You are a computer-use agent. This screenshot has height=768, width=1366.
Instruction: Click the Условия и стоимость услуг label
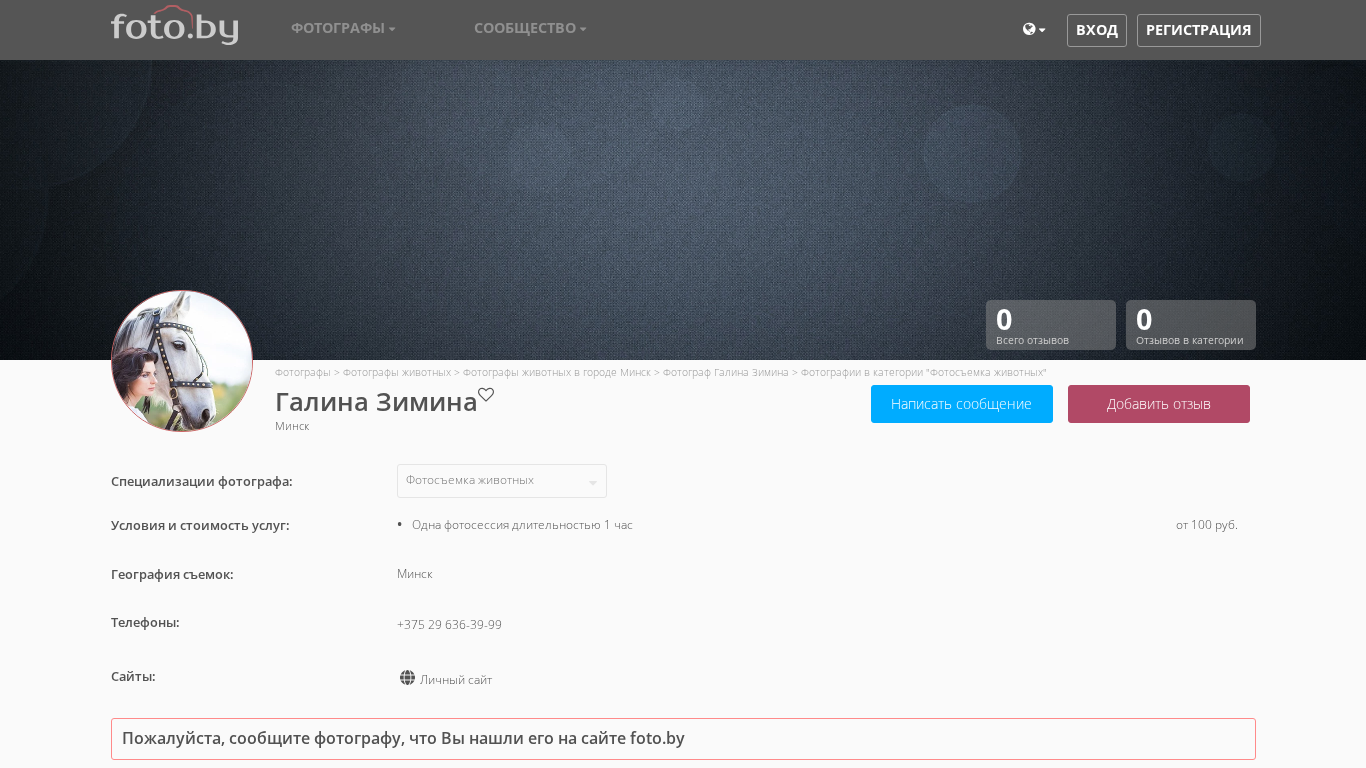click(x=200, y=525)
